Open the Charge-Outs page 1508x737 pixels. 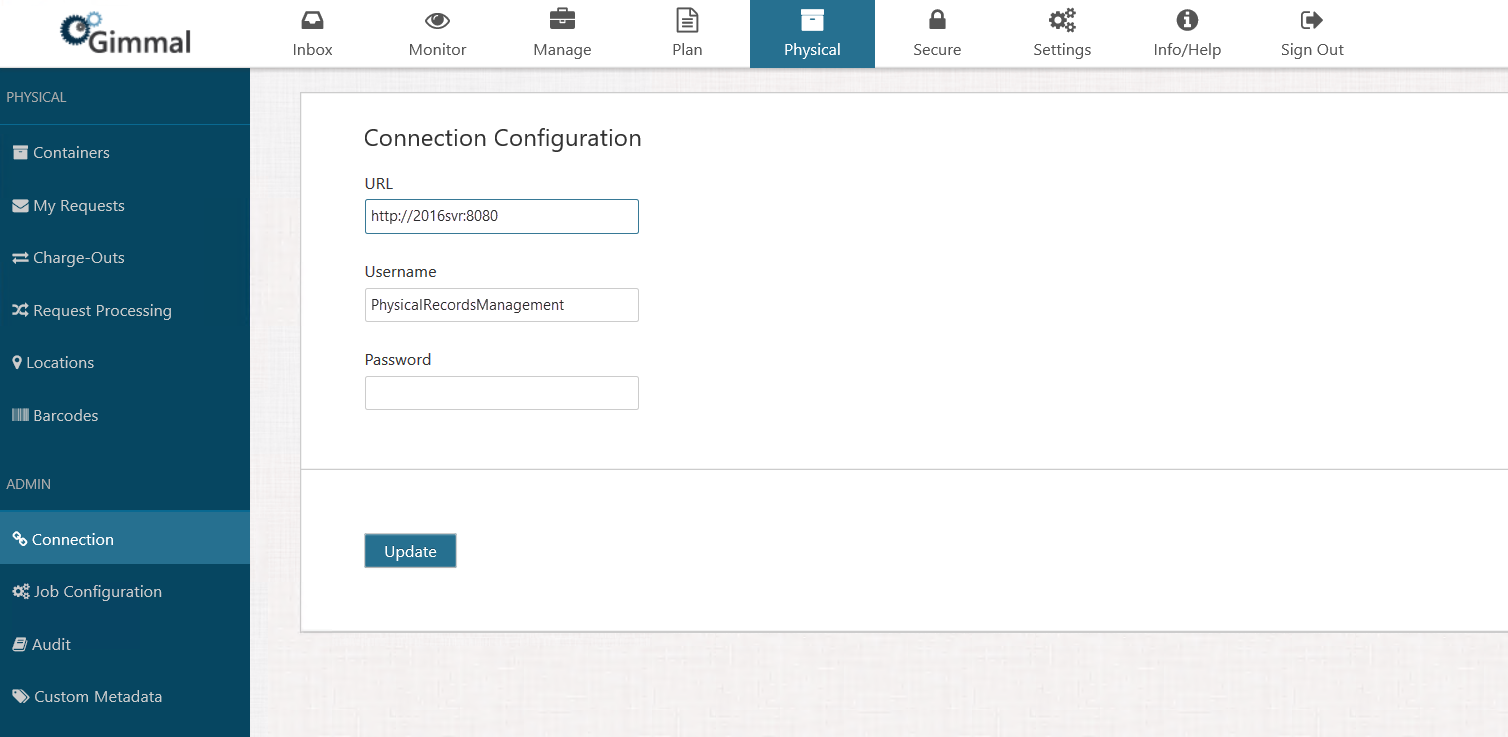coord(78,258)
